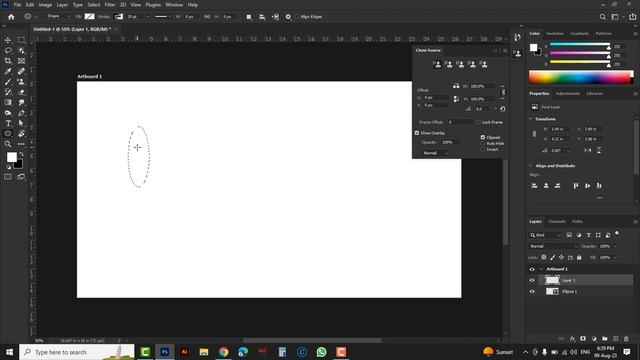Collapse the Artboard 1 group
The width and height of the screenshot is (640, 360).
pos(541,269)
